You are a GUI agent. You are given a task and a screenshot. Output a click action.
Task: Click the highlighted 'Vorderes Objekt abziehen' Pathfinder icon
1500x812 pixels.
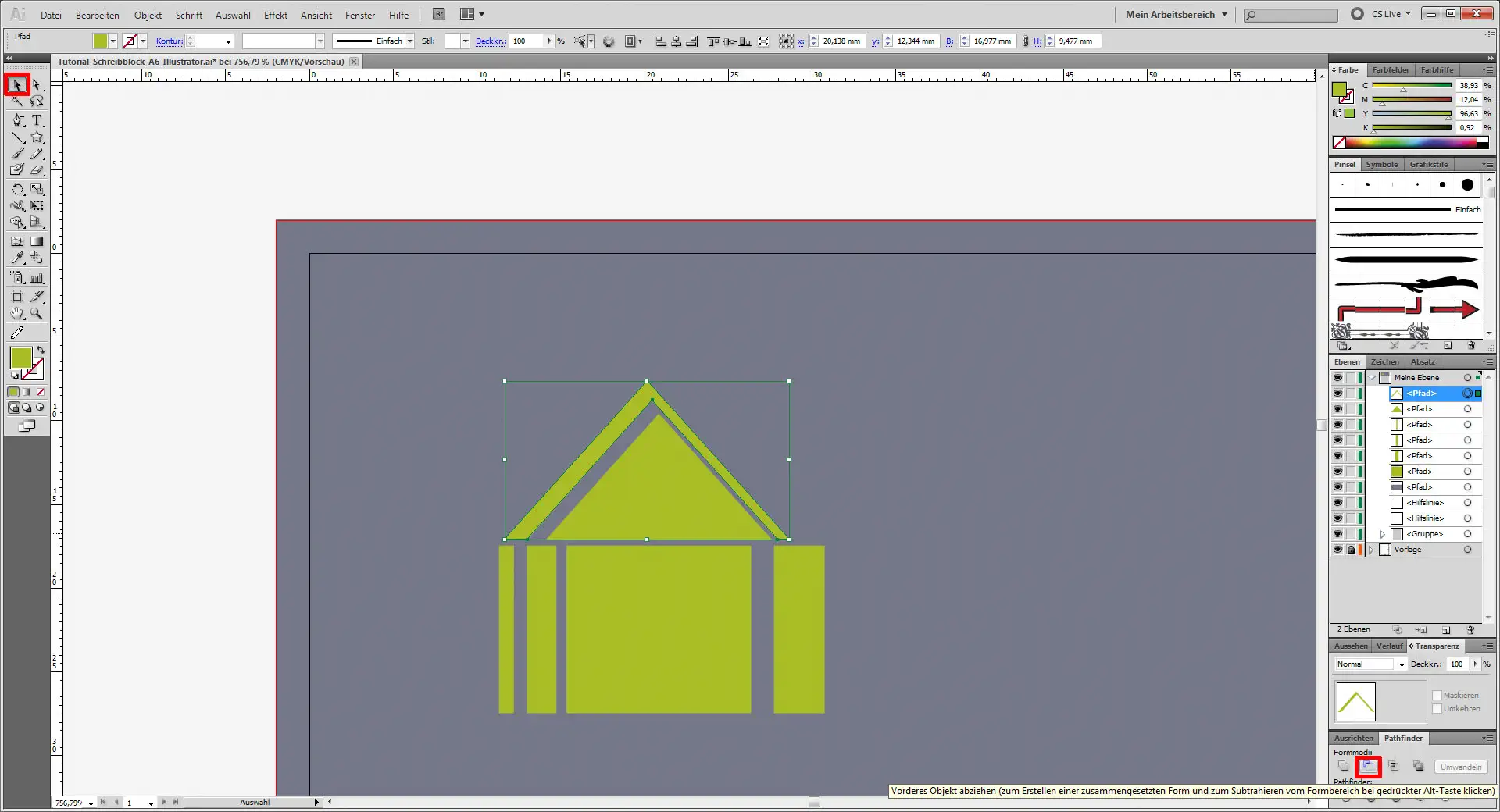[x=1368, y=767]
